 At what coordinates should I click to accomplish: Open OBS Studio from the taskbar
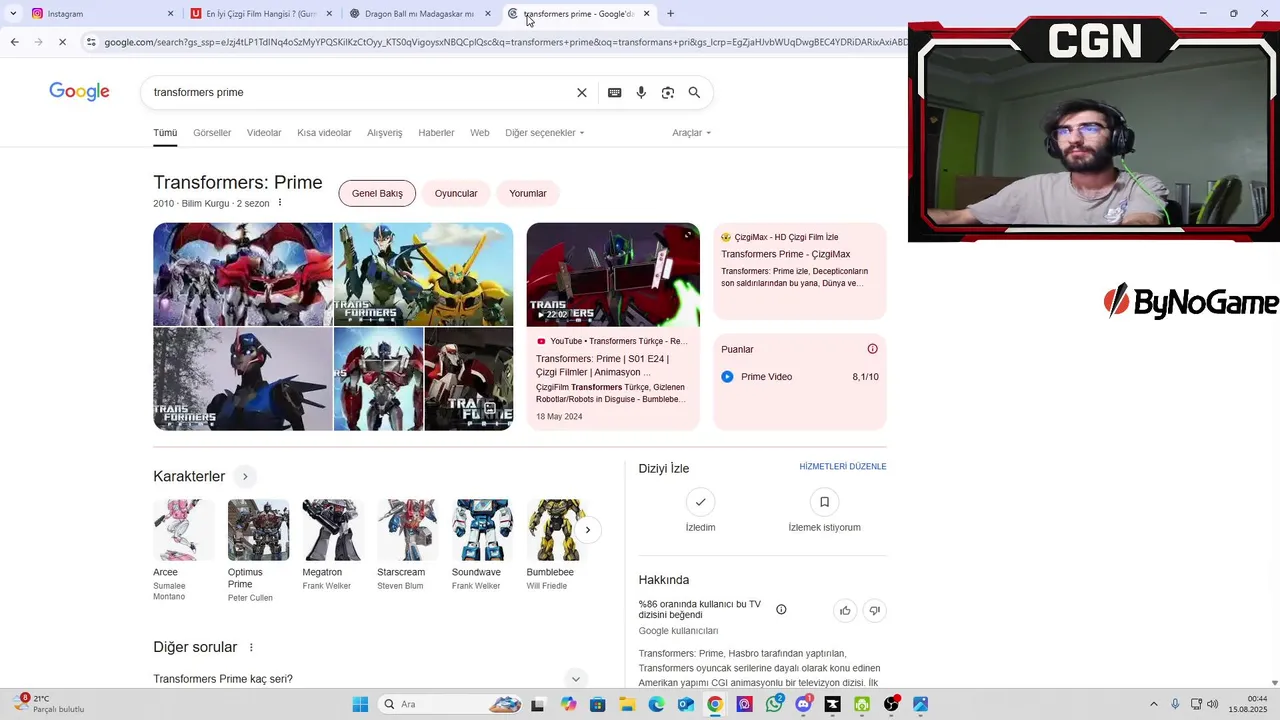[891, 704]
